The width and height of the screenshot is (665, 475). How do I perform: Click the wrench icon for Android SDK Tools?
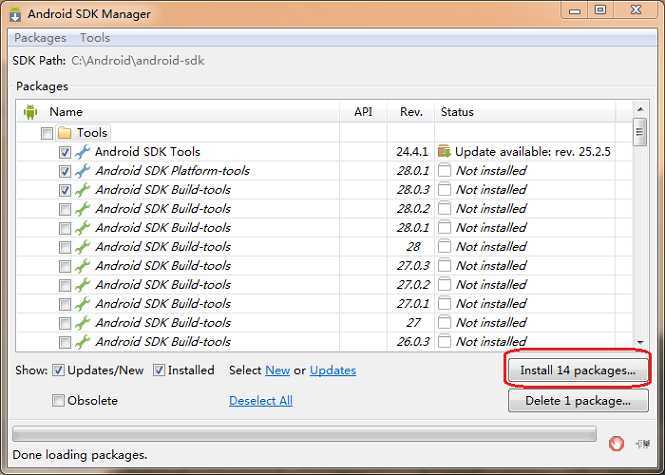(83, 152)
